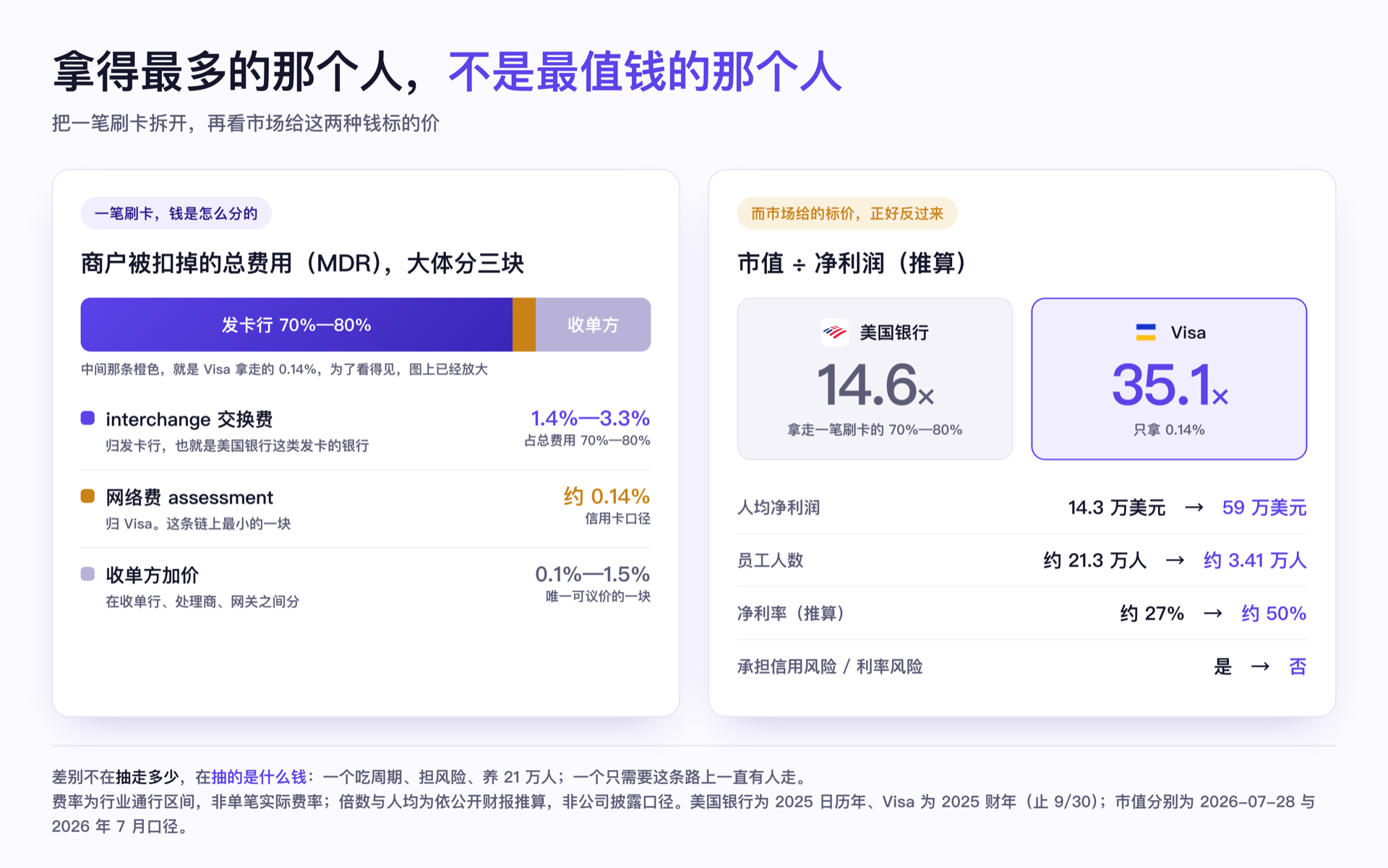1388x868 pixels.
Task: Click the 发卡行 70%—80% bar segment
Action: click(x=296, y=325)
